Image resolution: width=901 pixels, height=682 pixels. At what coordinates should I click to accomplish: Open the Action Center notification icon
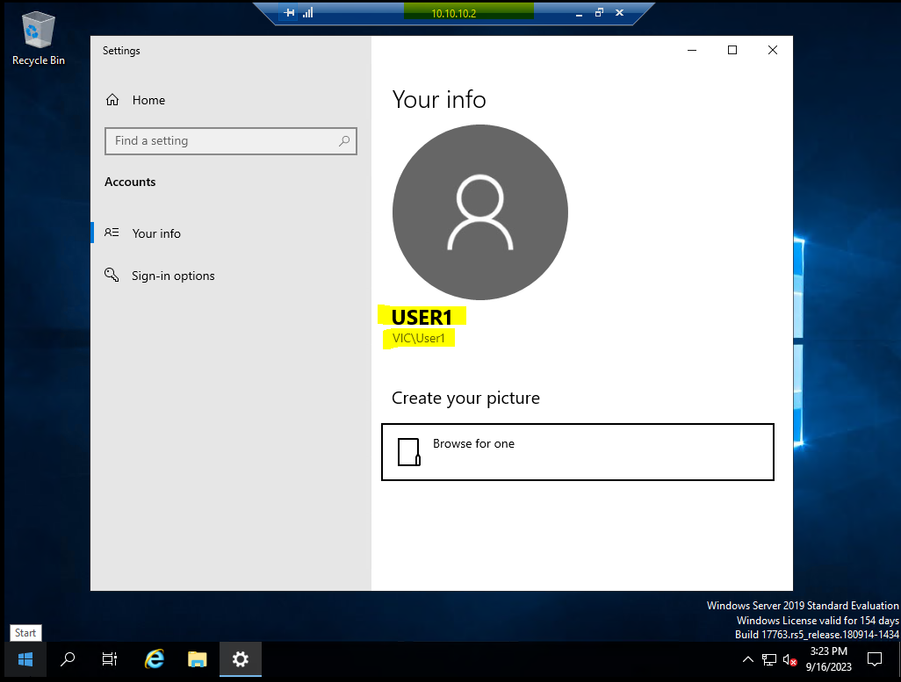point(874,659)
